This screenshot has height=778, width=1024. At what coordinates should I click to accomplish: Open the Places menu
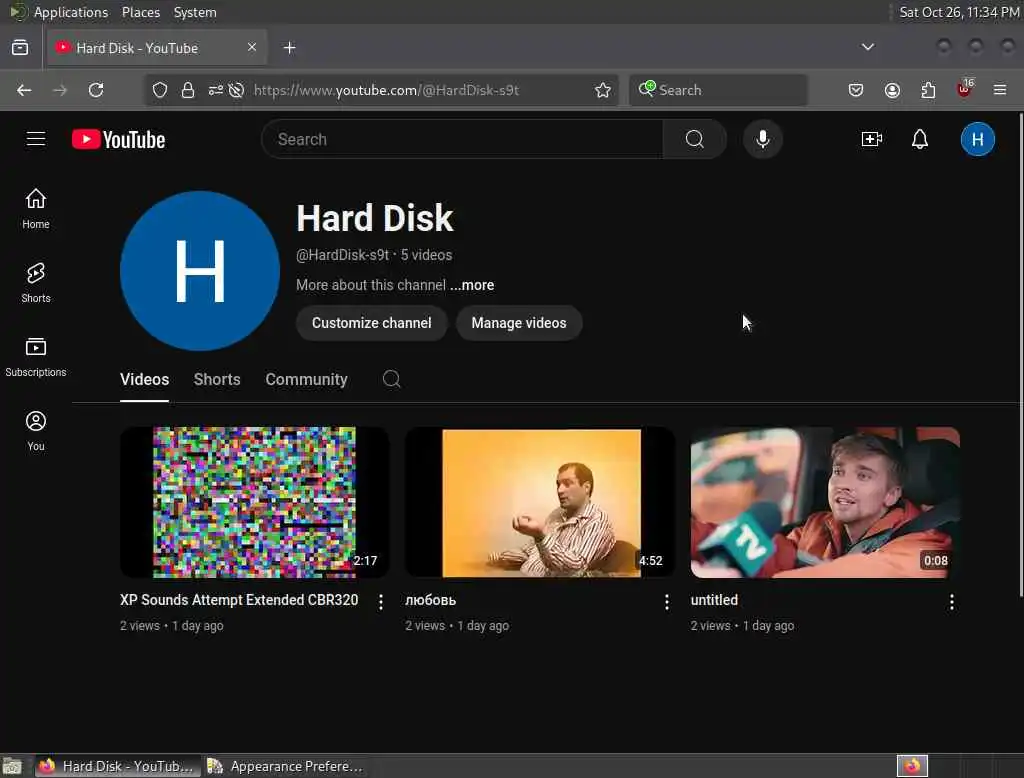click(141, 12)
